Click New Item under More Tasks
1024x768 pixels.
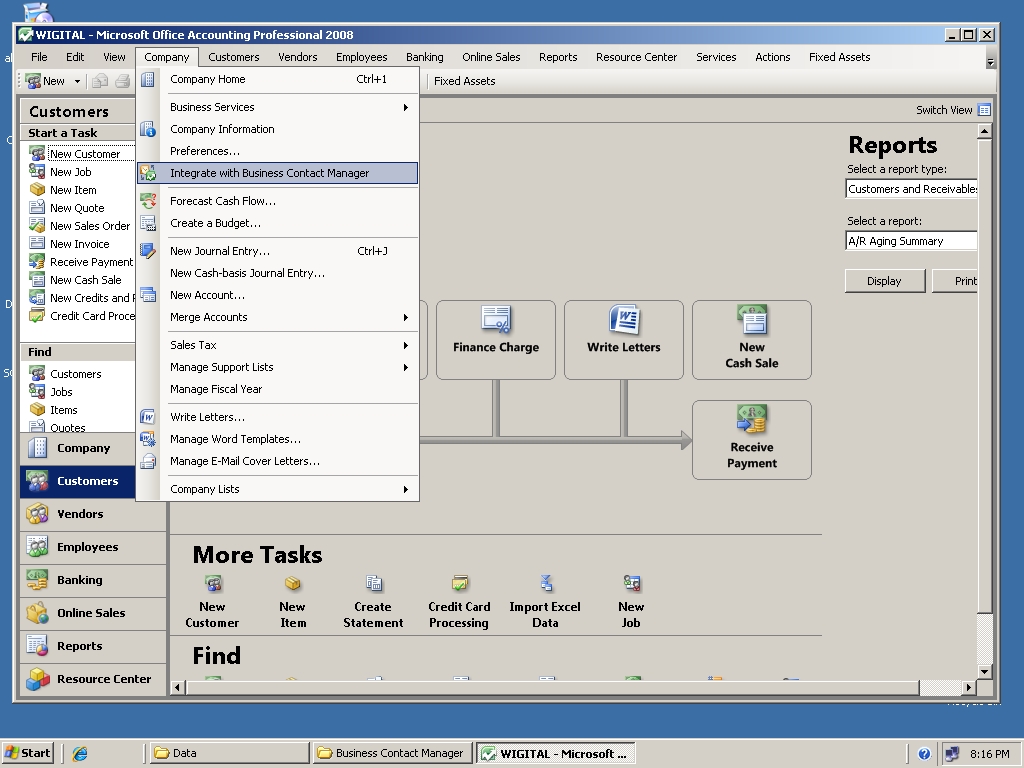(x=293, y=601)
